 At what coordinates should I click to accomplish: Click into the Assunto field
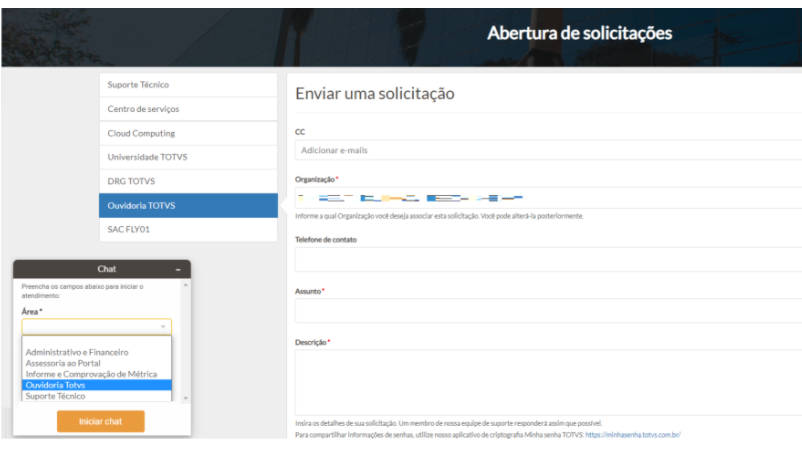pyautogui.click(x=548, y=311)
